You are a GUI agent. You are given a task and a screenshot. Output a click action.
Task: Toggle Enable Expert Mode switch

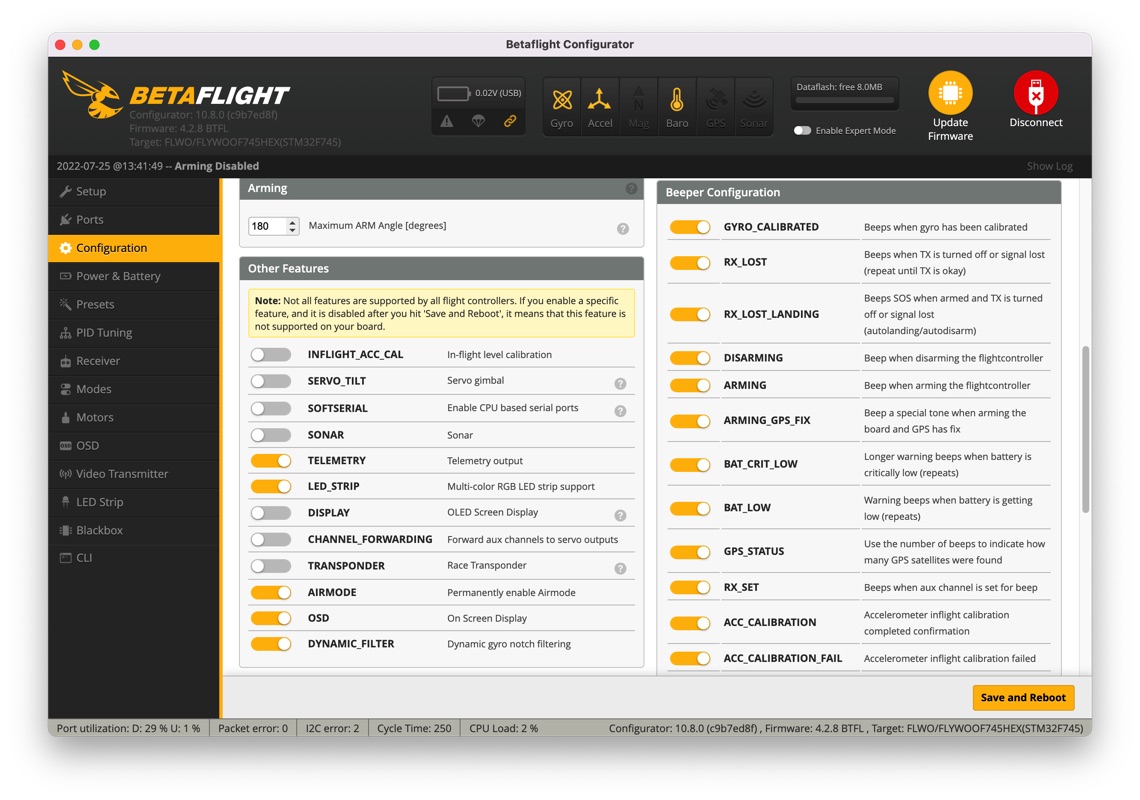tap(802, 131)
